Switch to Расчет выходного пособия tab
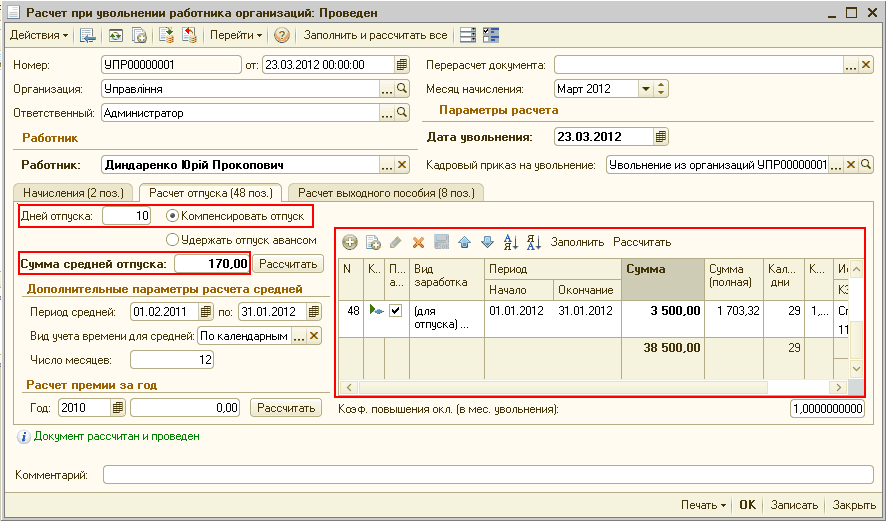 coord(386,193)
